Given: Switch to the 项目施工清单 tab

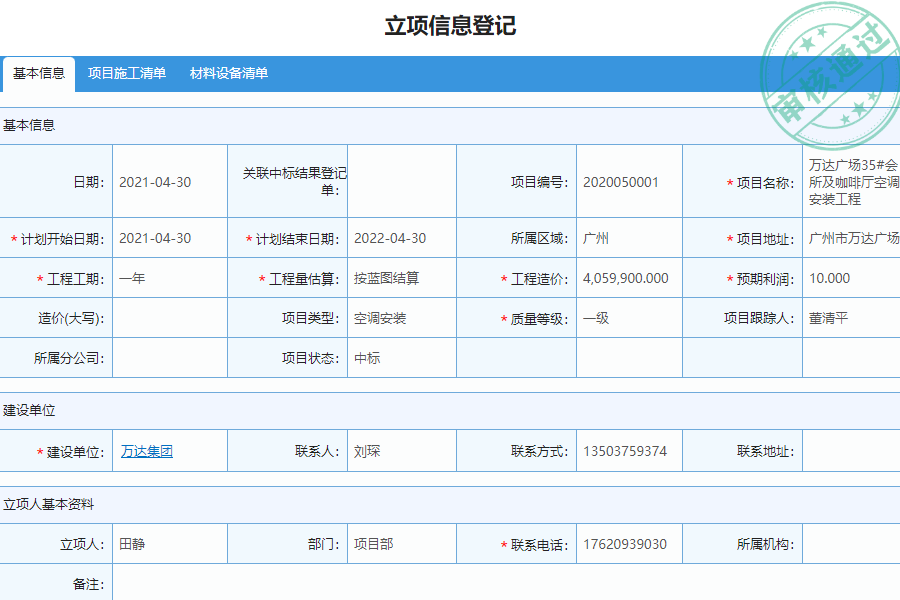Looking at the screenshot, I should coord(127,72).
